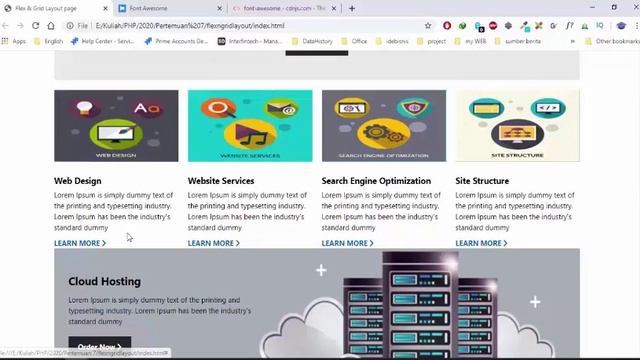The image size is (640, 360).
Task: Switch to the font-awesome cdnjs tab
Action: point(284,8)
